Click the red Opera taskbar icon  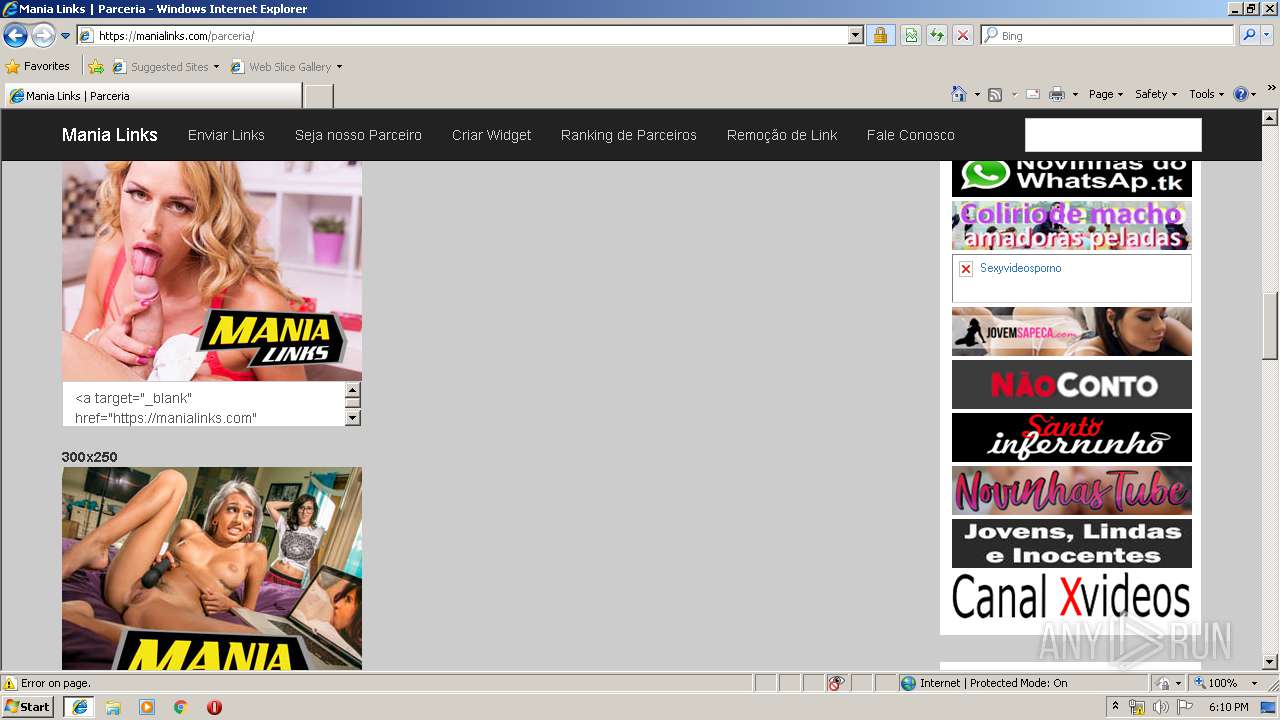214,707
